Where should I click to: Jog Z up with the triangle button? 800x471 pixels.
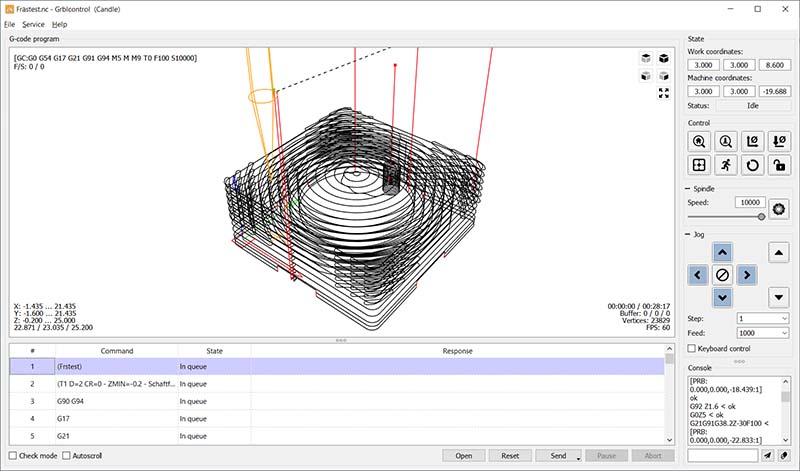pos(779,252)
